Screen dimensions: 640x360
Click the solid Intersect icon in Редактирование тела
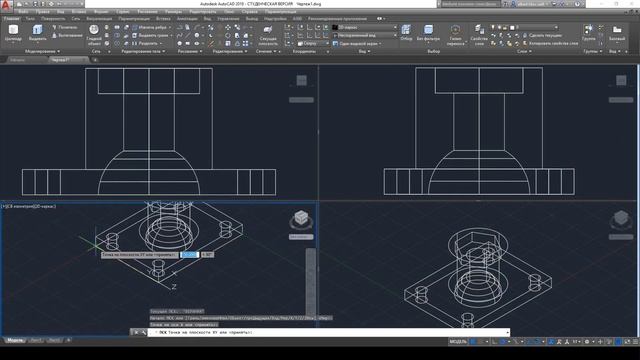[x=117, y=43]
